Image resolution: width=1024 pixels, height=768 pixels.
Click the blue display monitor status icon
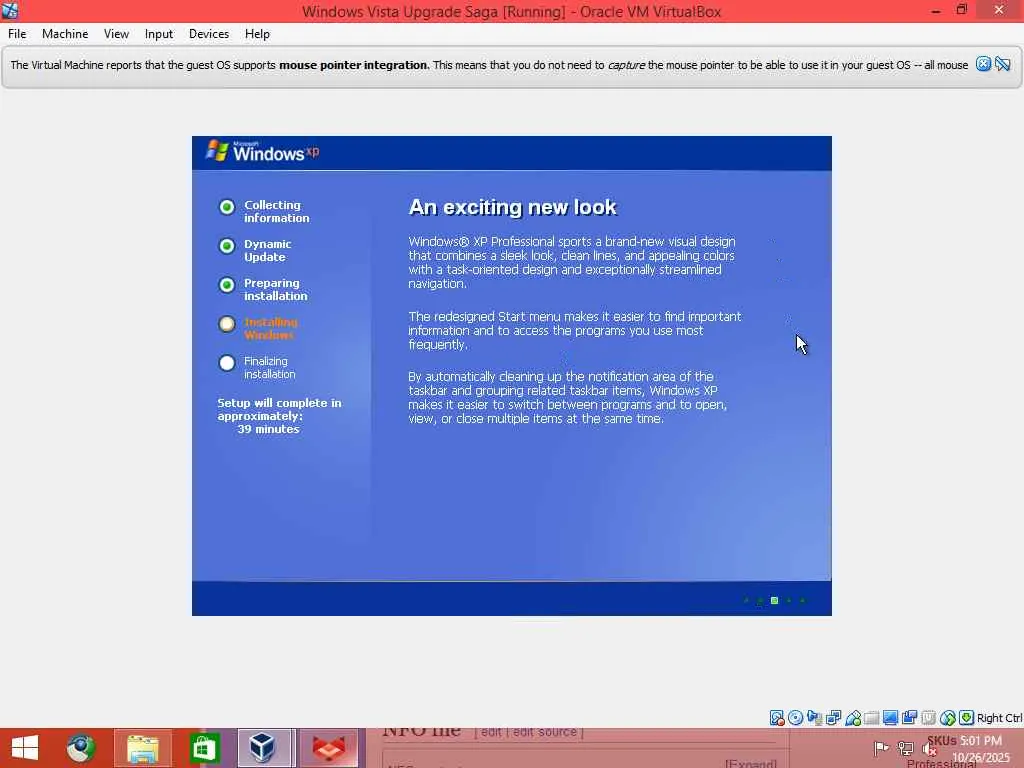coord(890,718)
